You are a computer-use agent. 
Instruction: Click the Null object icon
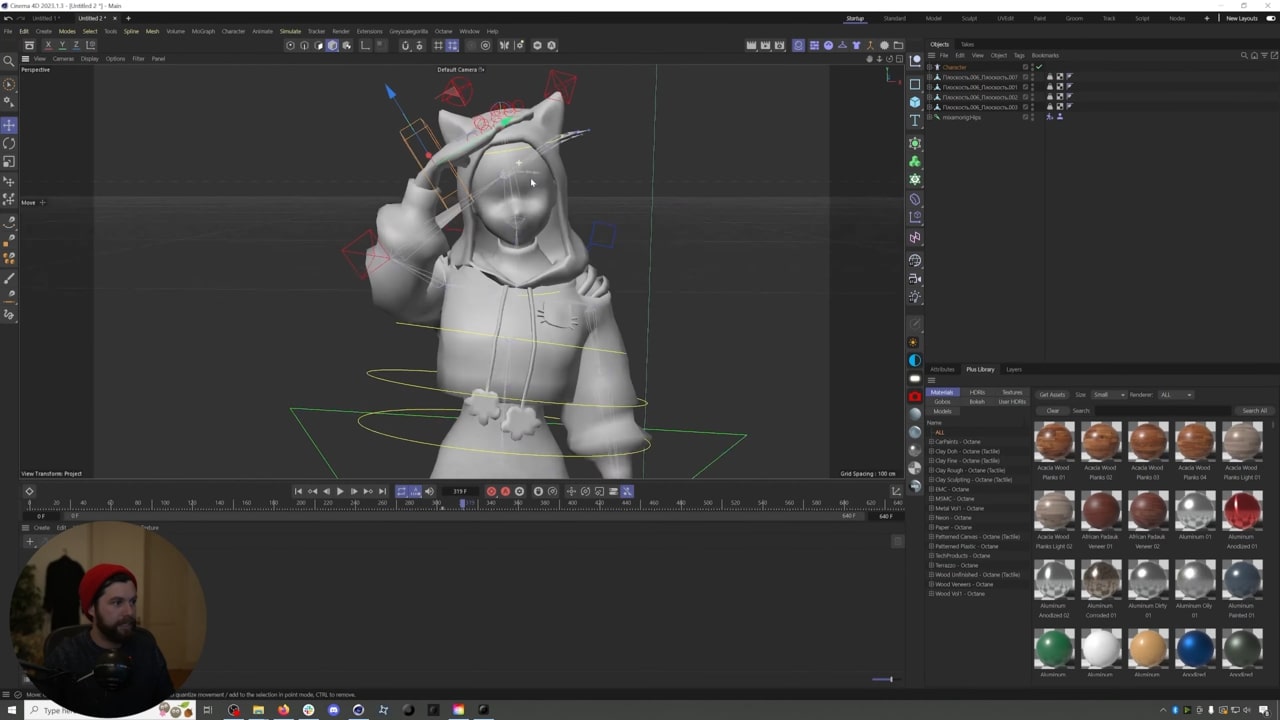pyautogui.click(x=915, y=61)
